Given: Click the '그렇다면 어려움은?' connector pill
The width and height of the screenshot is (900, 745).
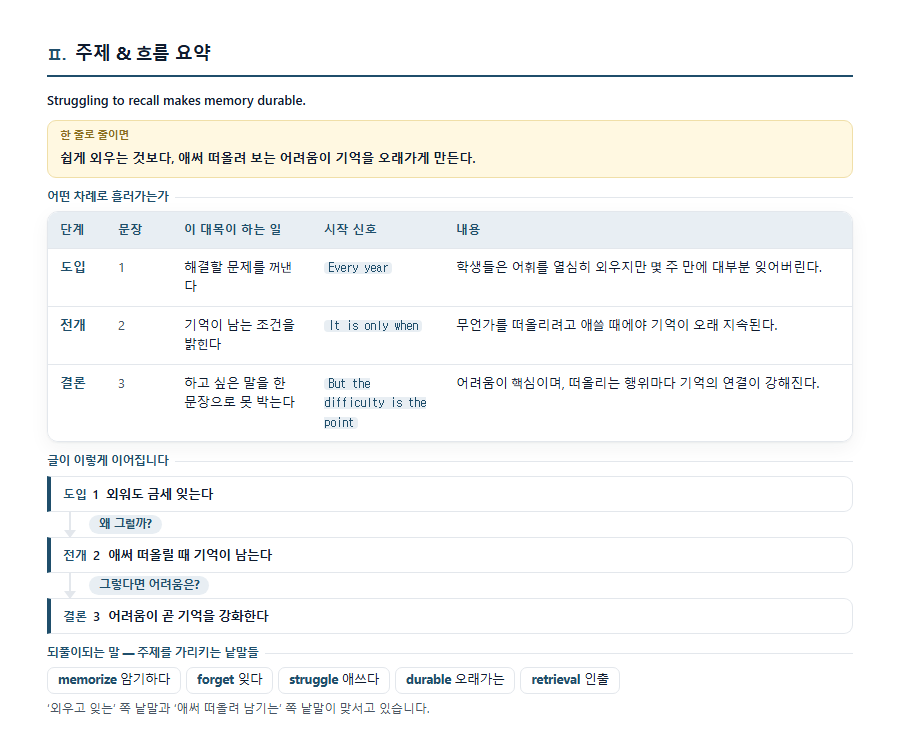Looking at the screenshot, I should tap(149, 584).
